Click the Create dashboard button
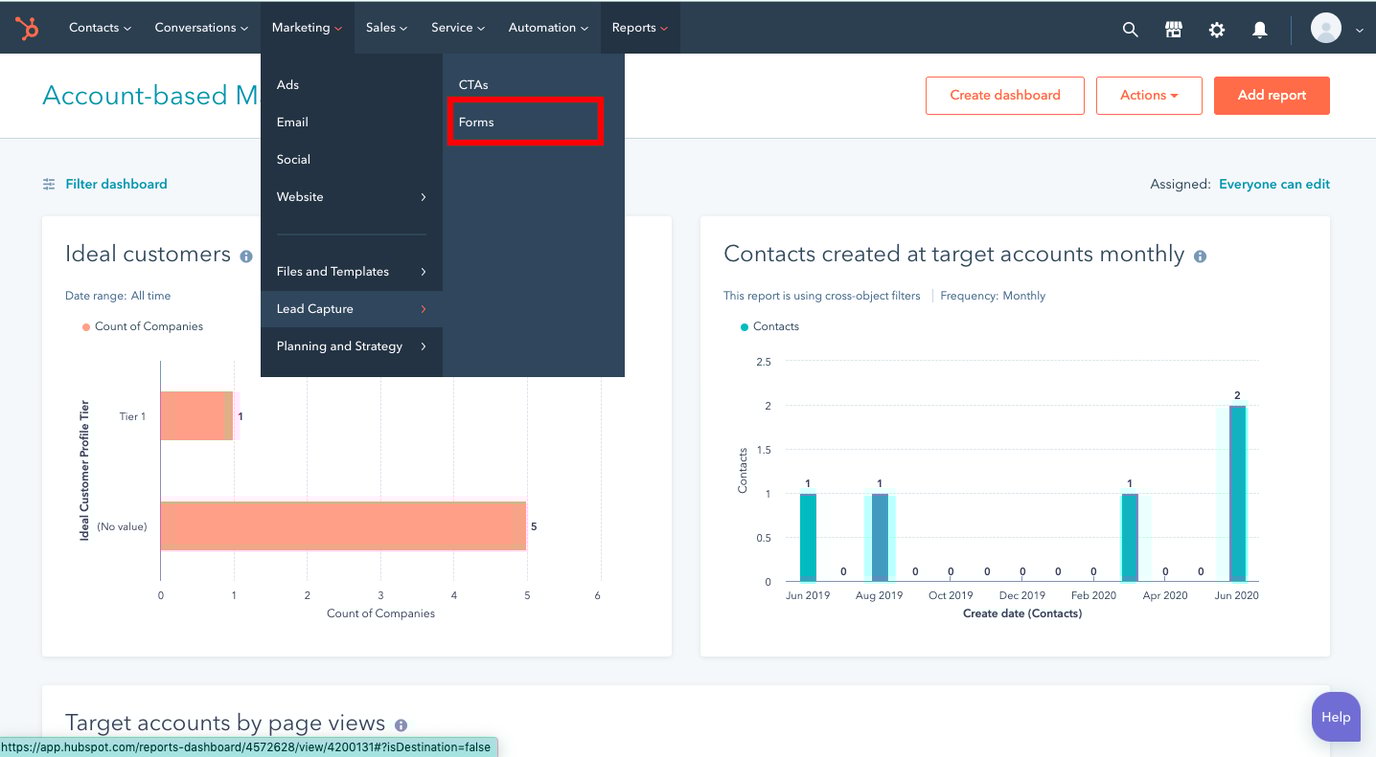 [x=1004, y=95]
